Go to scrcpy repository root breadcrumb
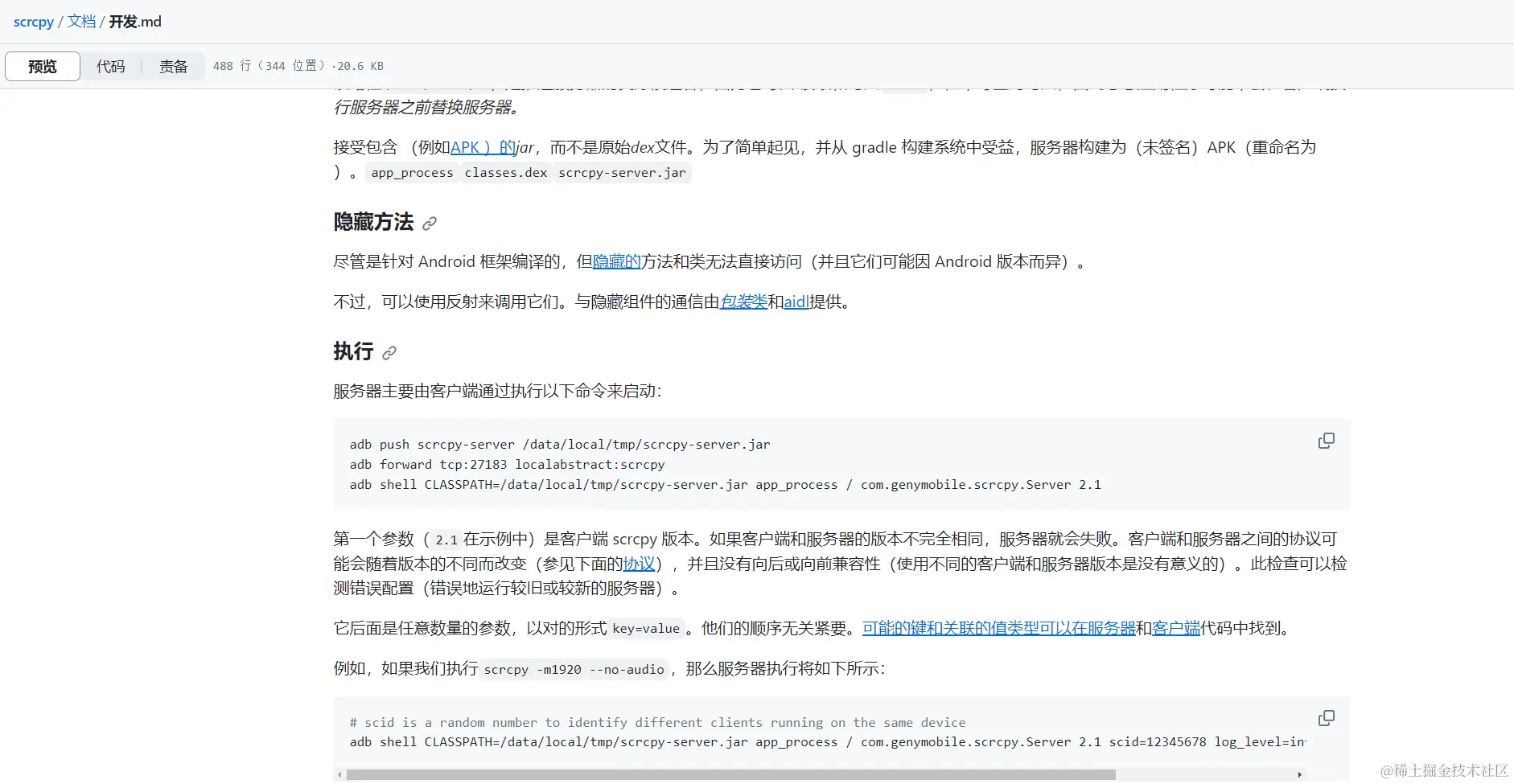The height and width of the screenshot is (784, 1514). 33,22
